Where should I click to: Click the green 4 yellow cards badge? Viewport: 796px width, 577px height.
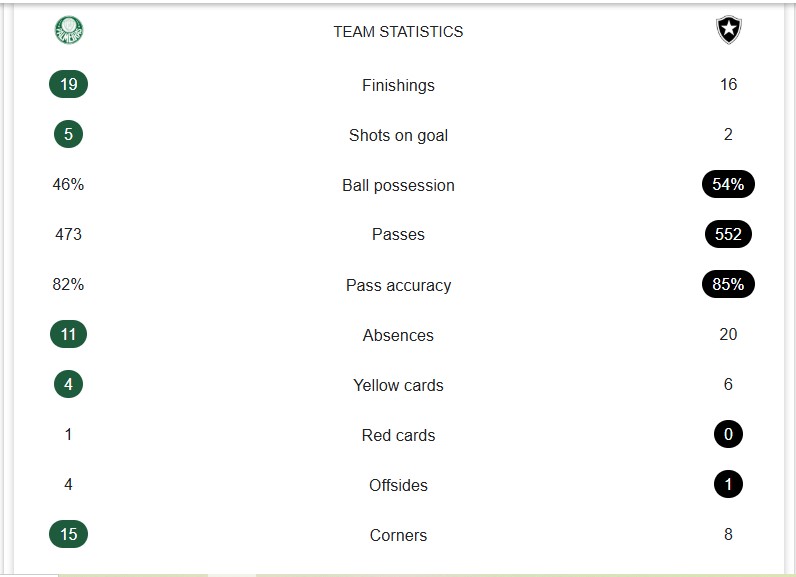[x=68, y=385]
